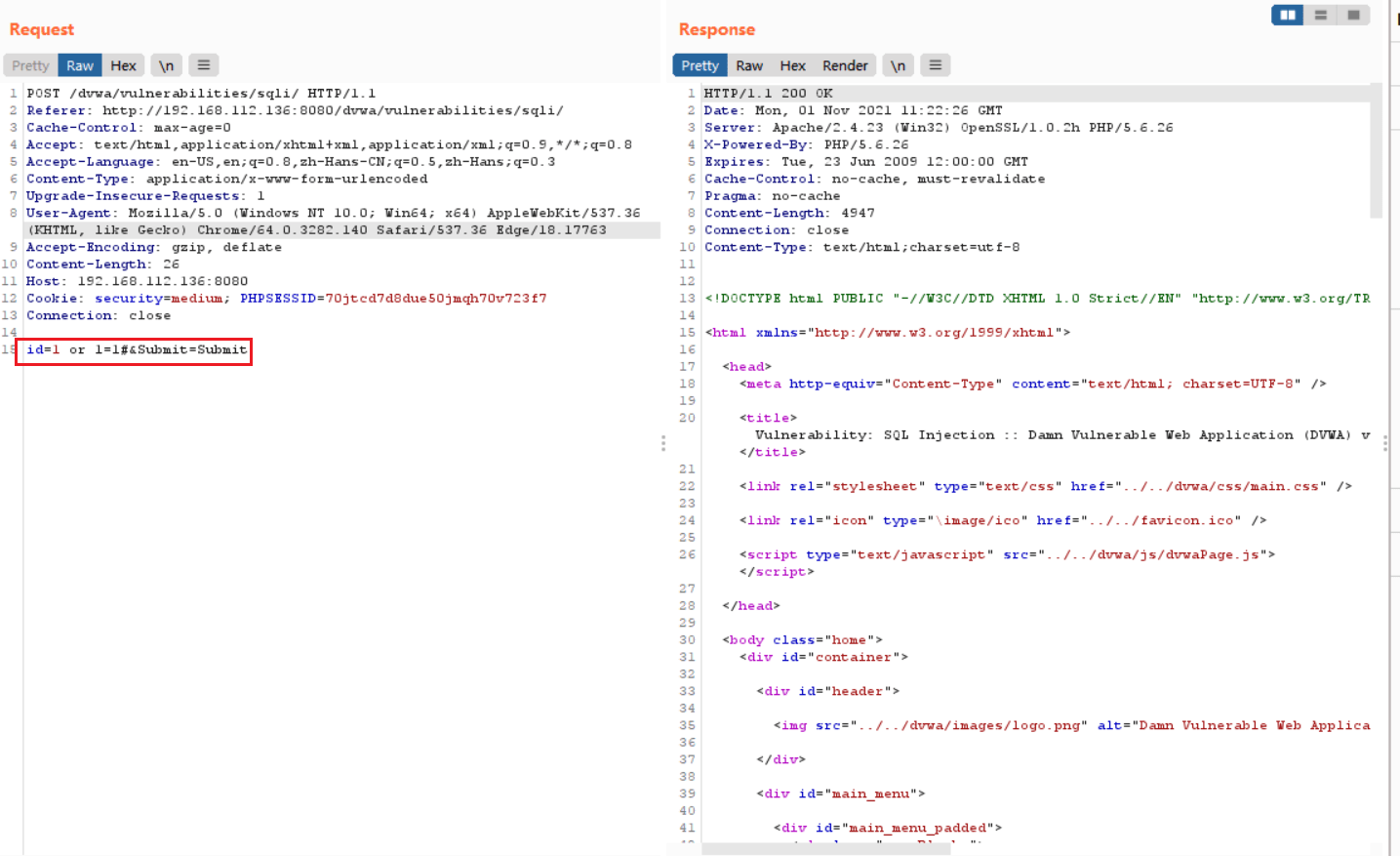Click the closing '</head>' tag
1400x856 pixels.
[x=751, y=606]
